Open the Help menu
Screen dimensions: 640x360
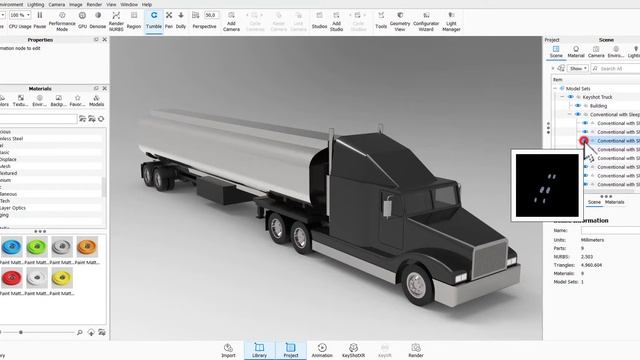click(147, 4)
